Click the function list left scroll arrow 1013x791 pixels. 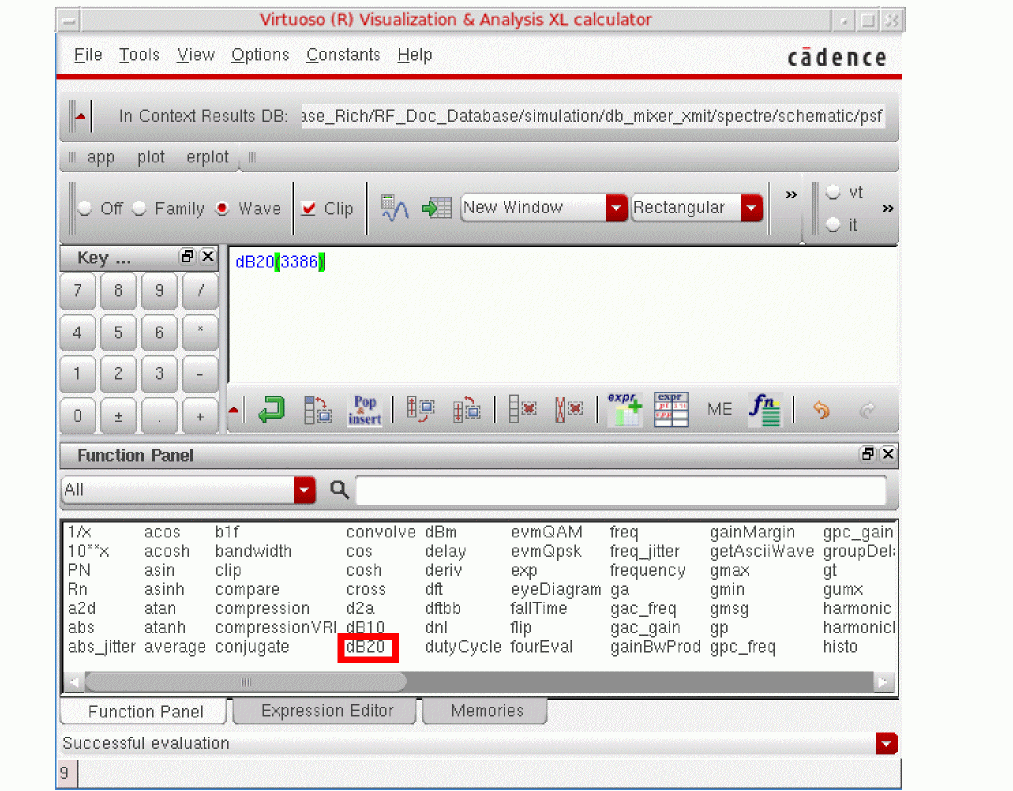click(75, 682)
